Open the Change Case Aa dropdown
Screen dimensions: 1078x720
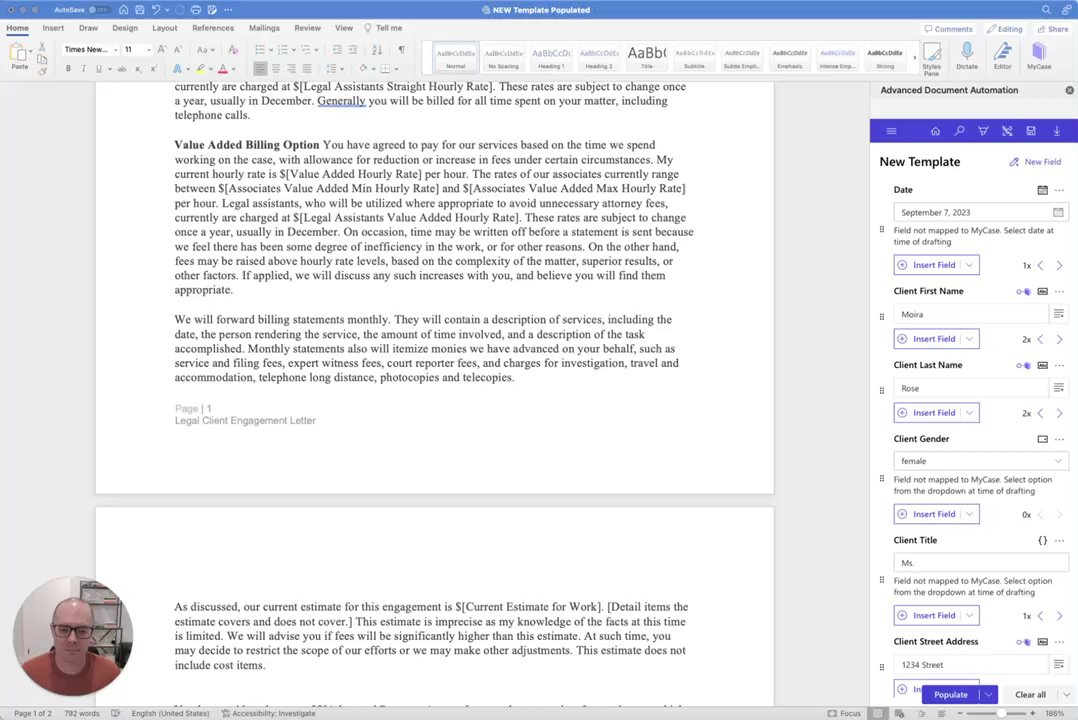point(206,50)
